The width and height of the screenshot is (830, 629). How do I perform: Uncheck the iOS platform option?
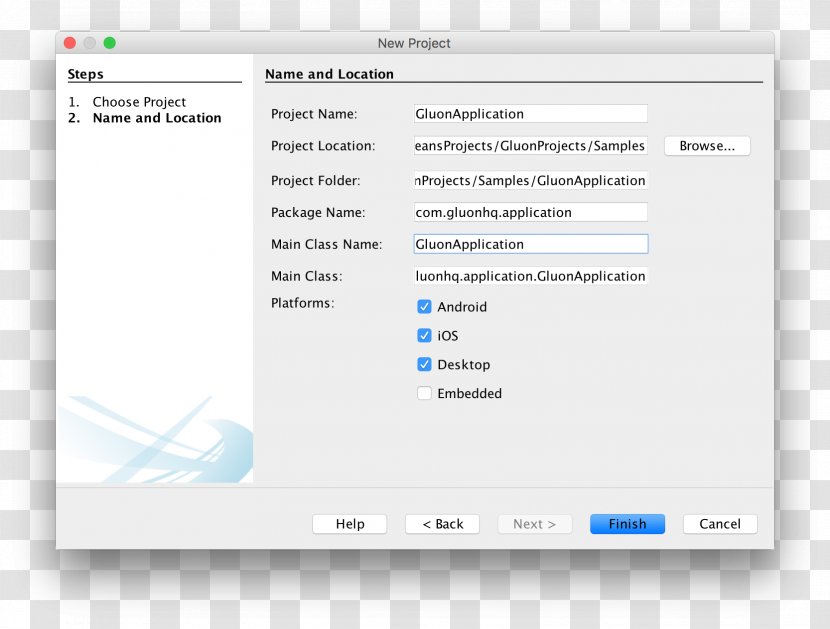click(x=424, y=336)
